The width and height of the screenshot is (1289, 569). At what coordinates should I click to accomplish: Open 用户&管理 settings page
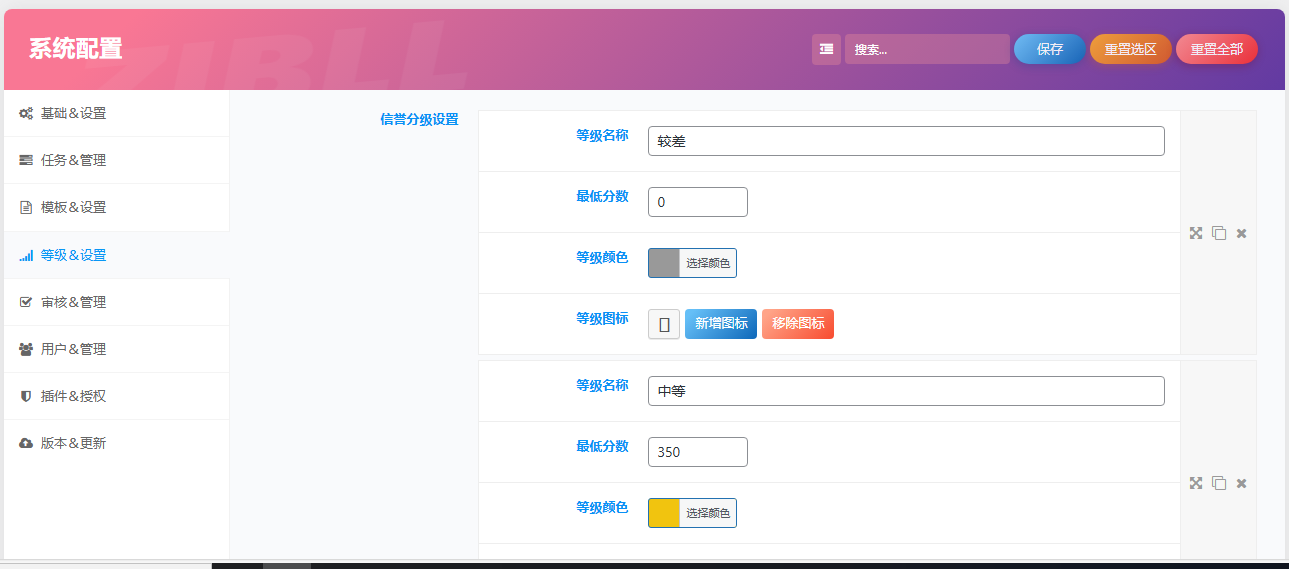click(73, 349)
